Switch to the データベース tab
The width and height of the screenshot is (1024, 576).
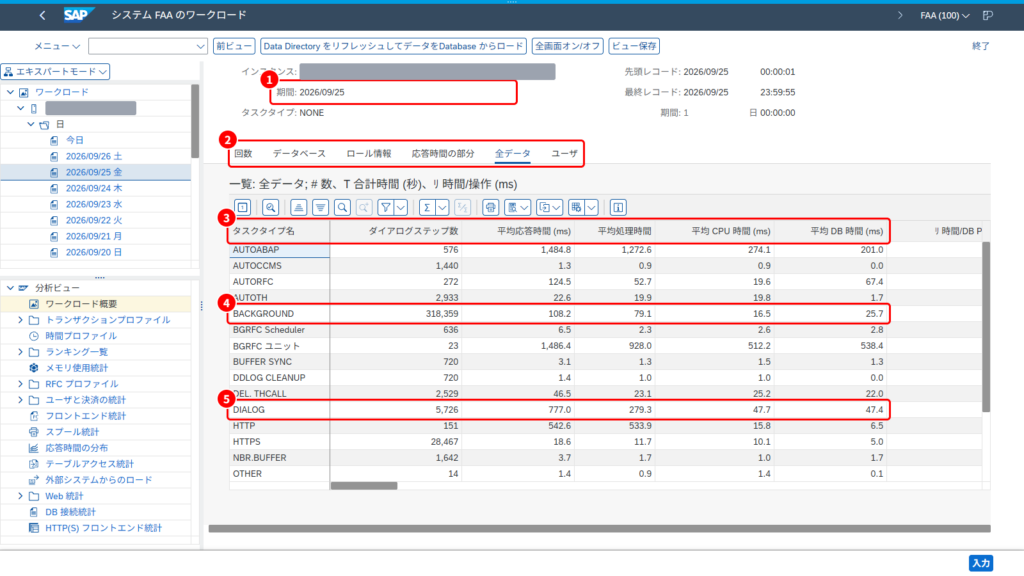(x=299, y=153)
